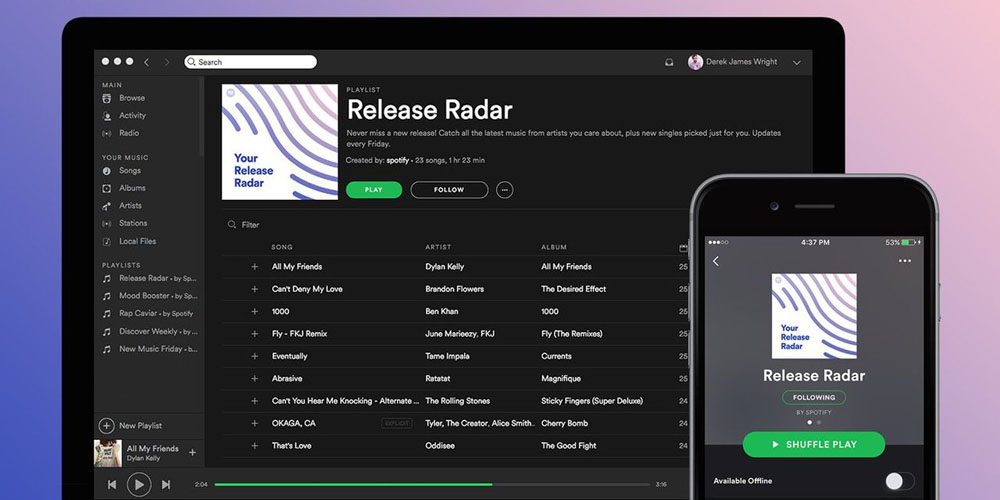Open album Cherry Bomb
The width and height of the screenshot is (1000, 500).
(x=564, y=423)
